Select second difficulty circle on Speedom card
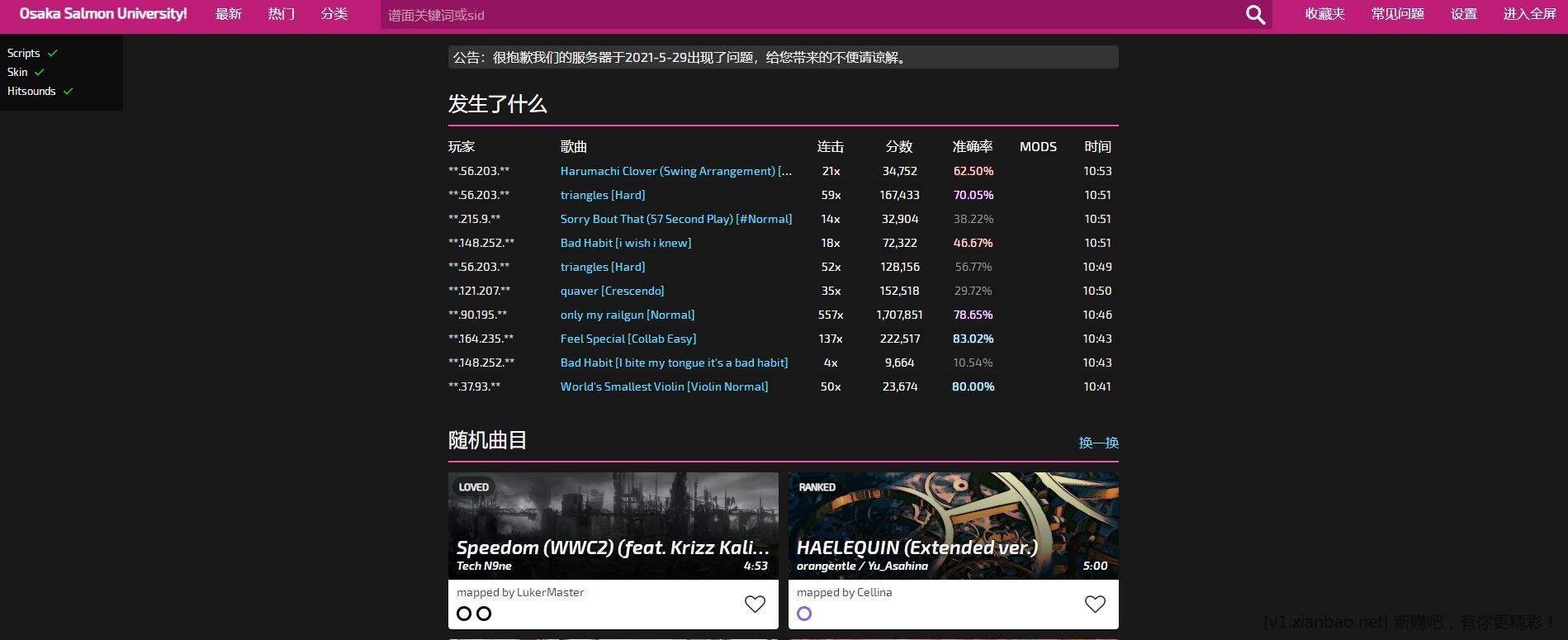Screen dimensions: 1568x640 click(484, 614)
